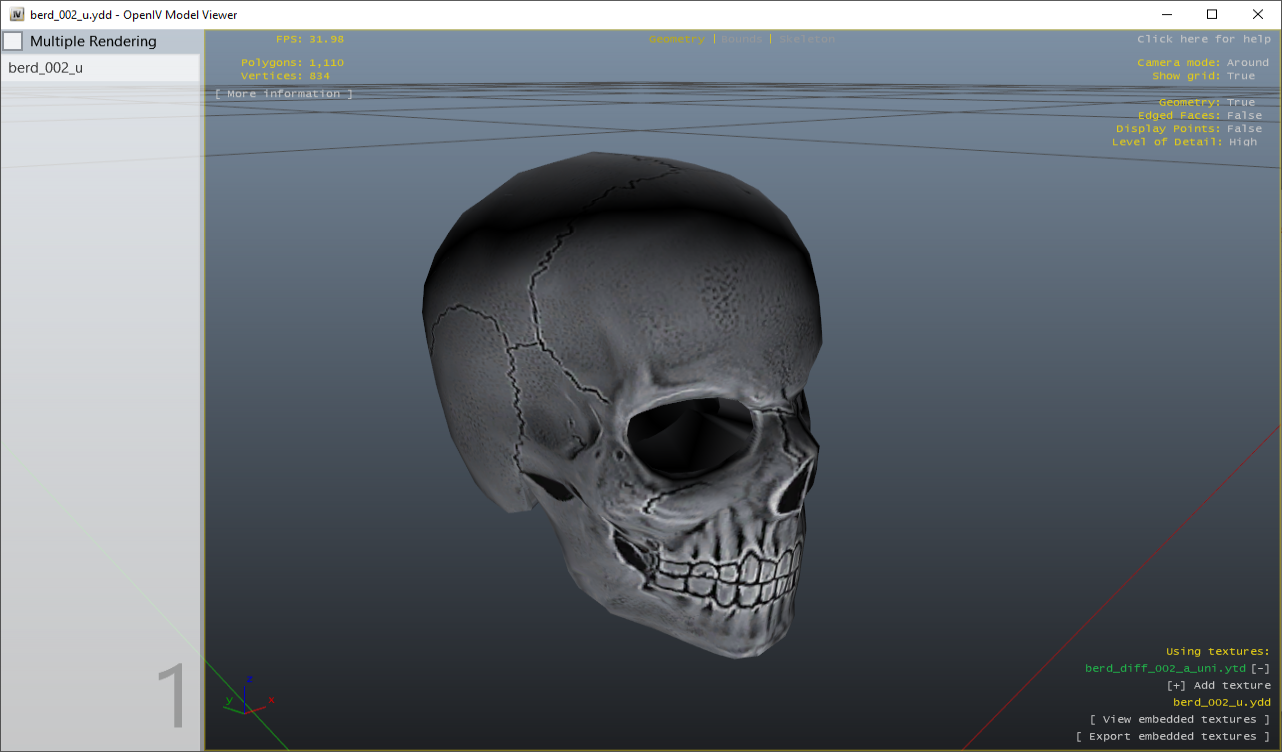
Task: Click the OpenIV icon in title bar
Action: [16, 14]
